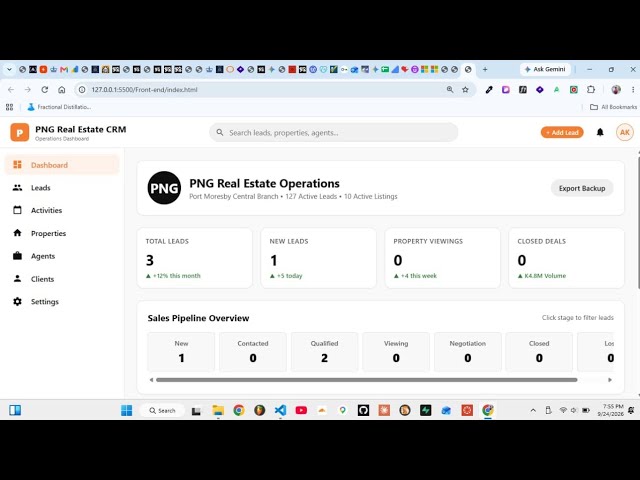Click the notification bell icon
The height and width of the screenshot is (480, 640).
[600, 132]
